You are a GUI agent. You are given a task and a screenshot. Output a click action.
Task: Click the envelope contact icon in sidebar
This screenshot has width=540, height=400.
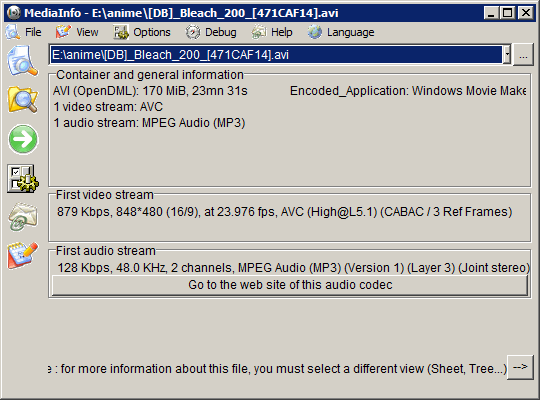pyautogui.click(x=23, y=216)
